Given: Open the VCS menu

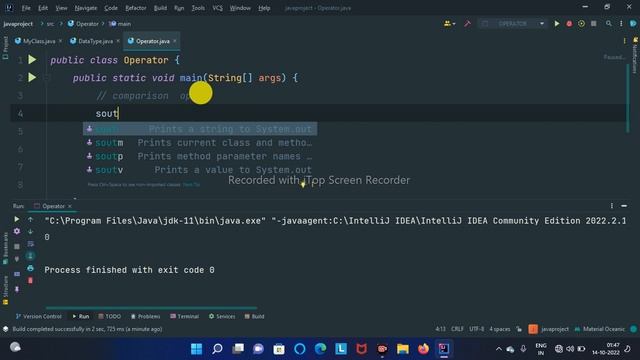Looking at the screenshot, I should (218, 8).
